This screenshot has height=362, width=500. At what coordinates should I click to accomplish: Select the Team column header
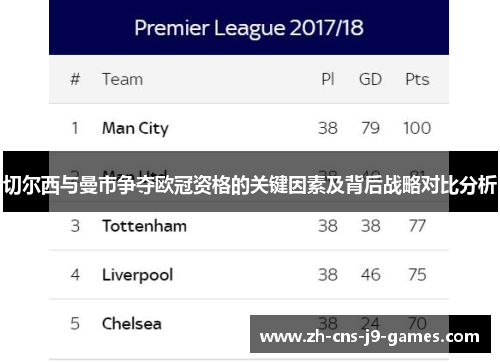(122, 79)
